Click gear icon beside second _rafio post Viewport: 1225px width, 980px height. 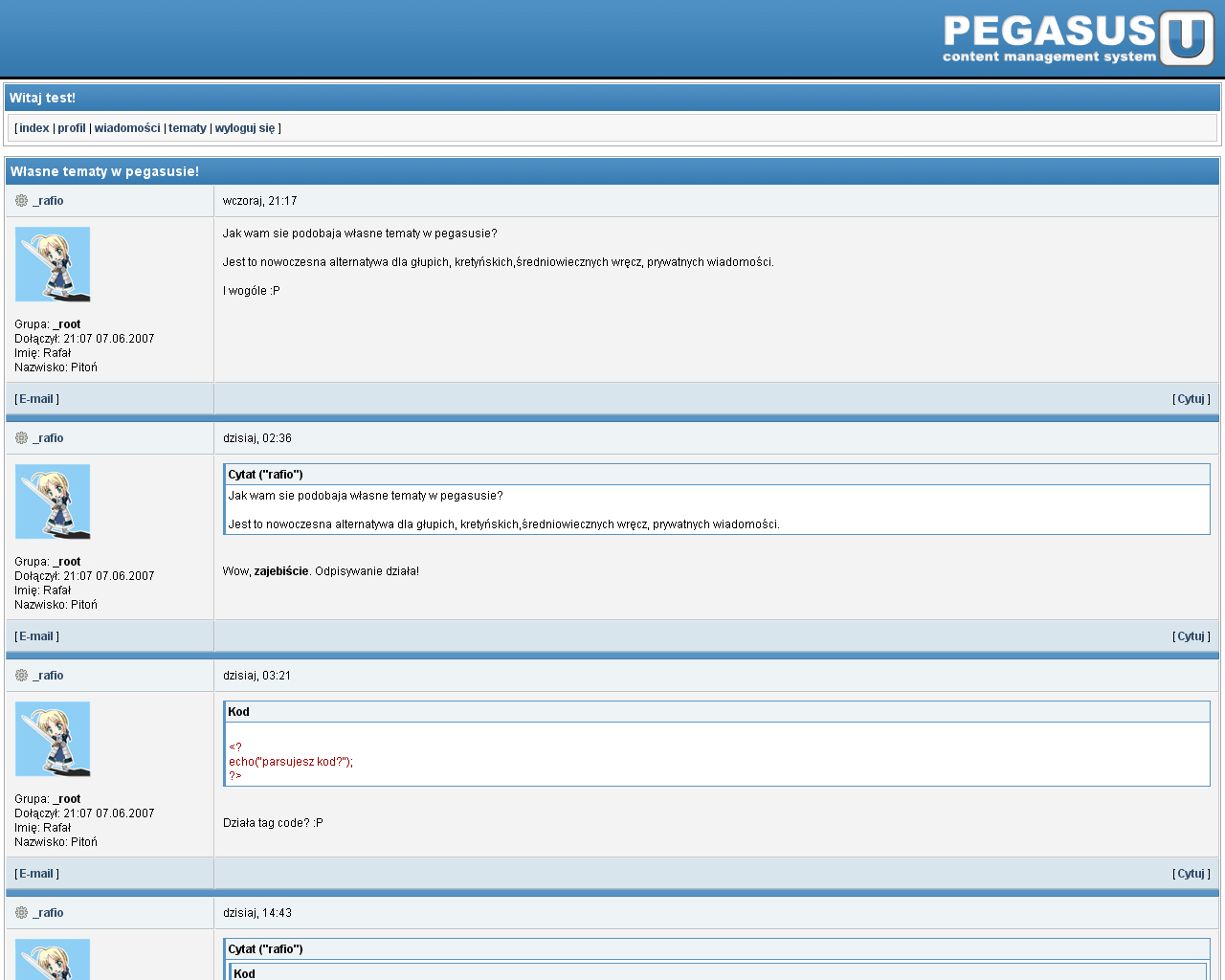(x=21, y=438)
